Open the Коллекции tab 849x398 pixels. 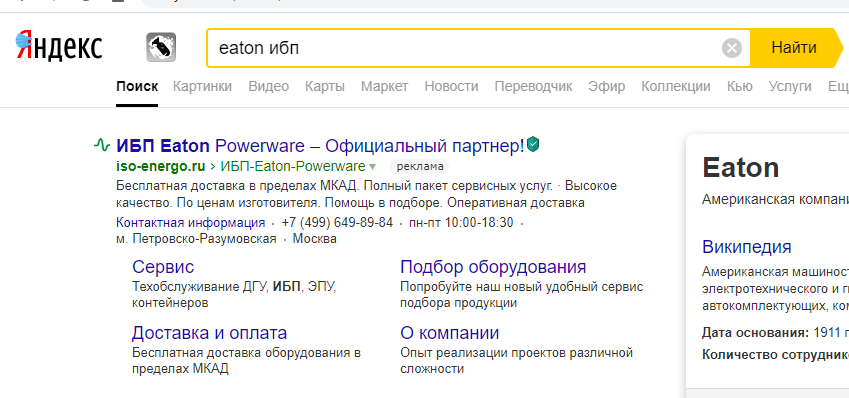(x=676, y=86)
